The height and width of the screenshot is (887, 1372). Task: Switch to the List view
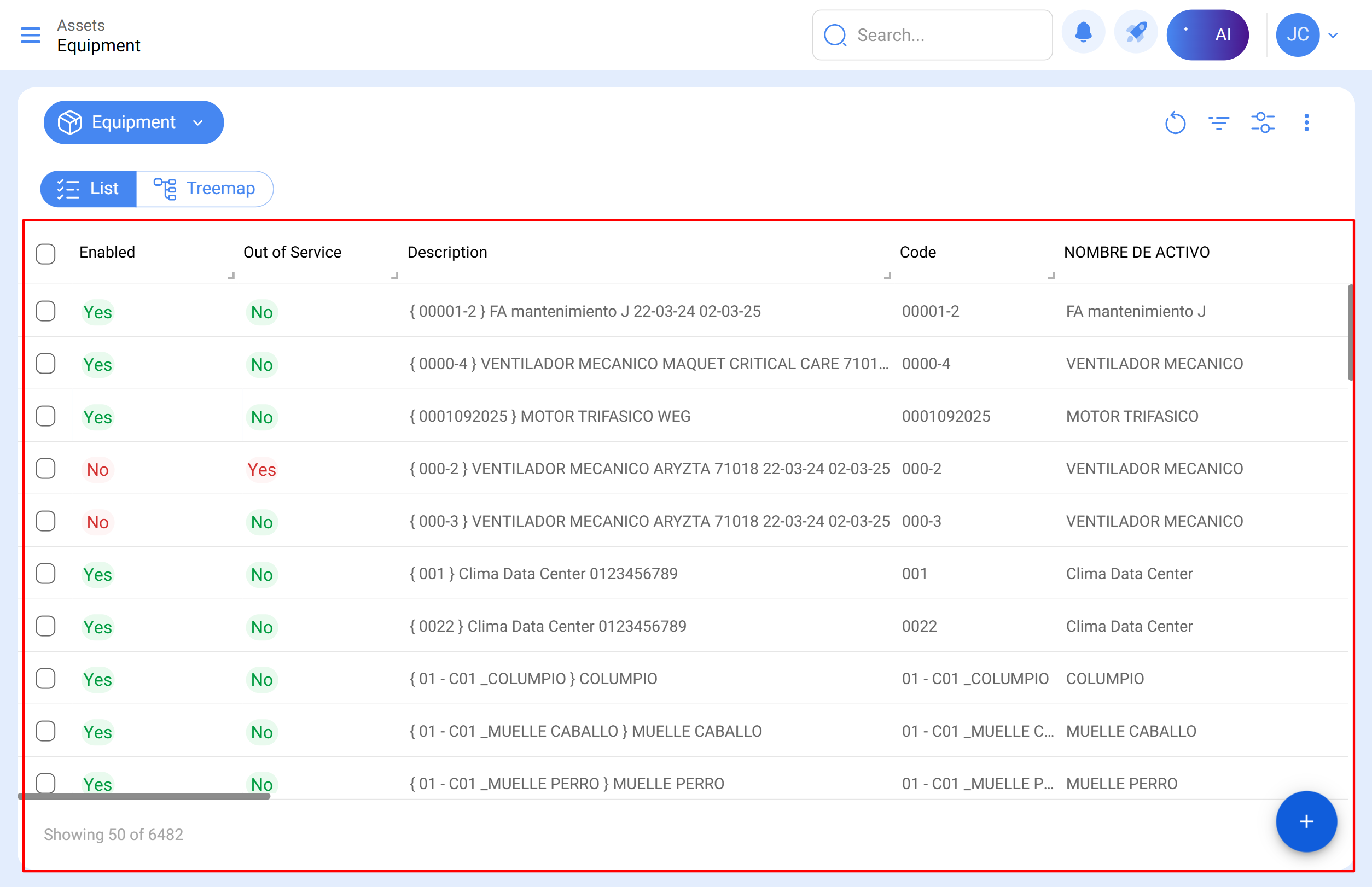tap(88, 188)
